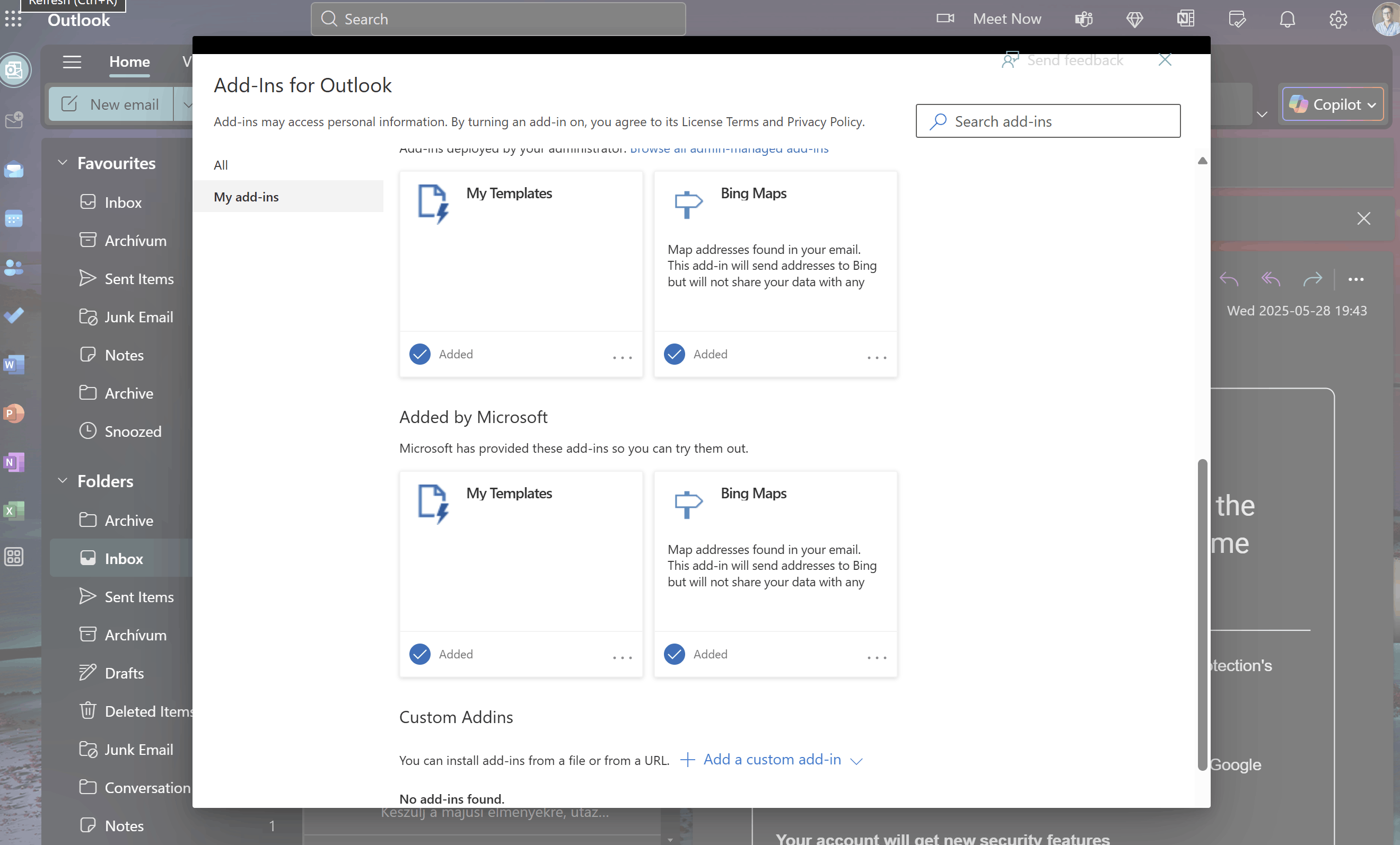Untick Added on the My Templates add-in
Viewport: 1400px width, 845px height.
(419, 354)
